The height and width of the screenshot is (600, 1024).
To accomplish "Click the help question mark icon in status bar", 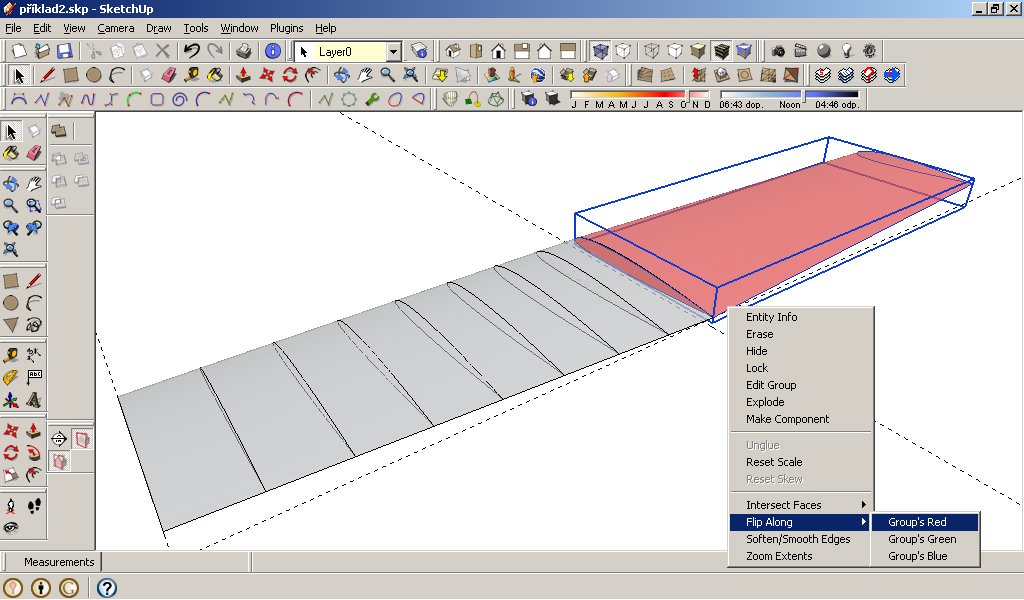I will click(x=106, y=588).
